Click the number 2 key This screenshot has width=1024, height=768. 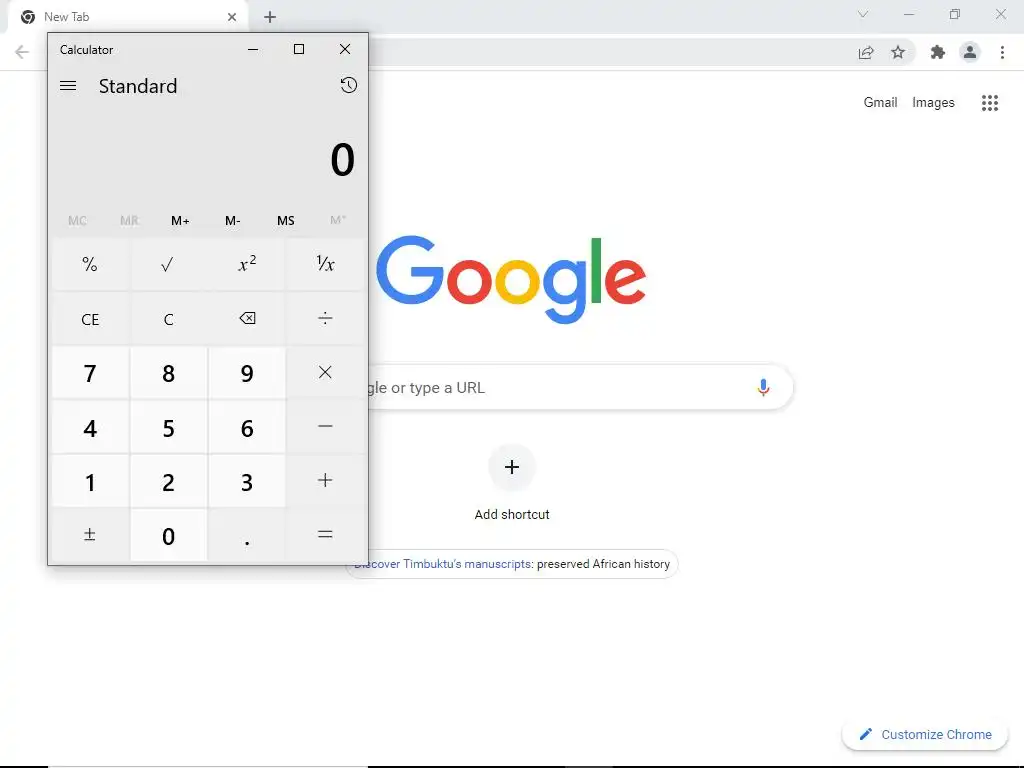coord(168,481)
